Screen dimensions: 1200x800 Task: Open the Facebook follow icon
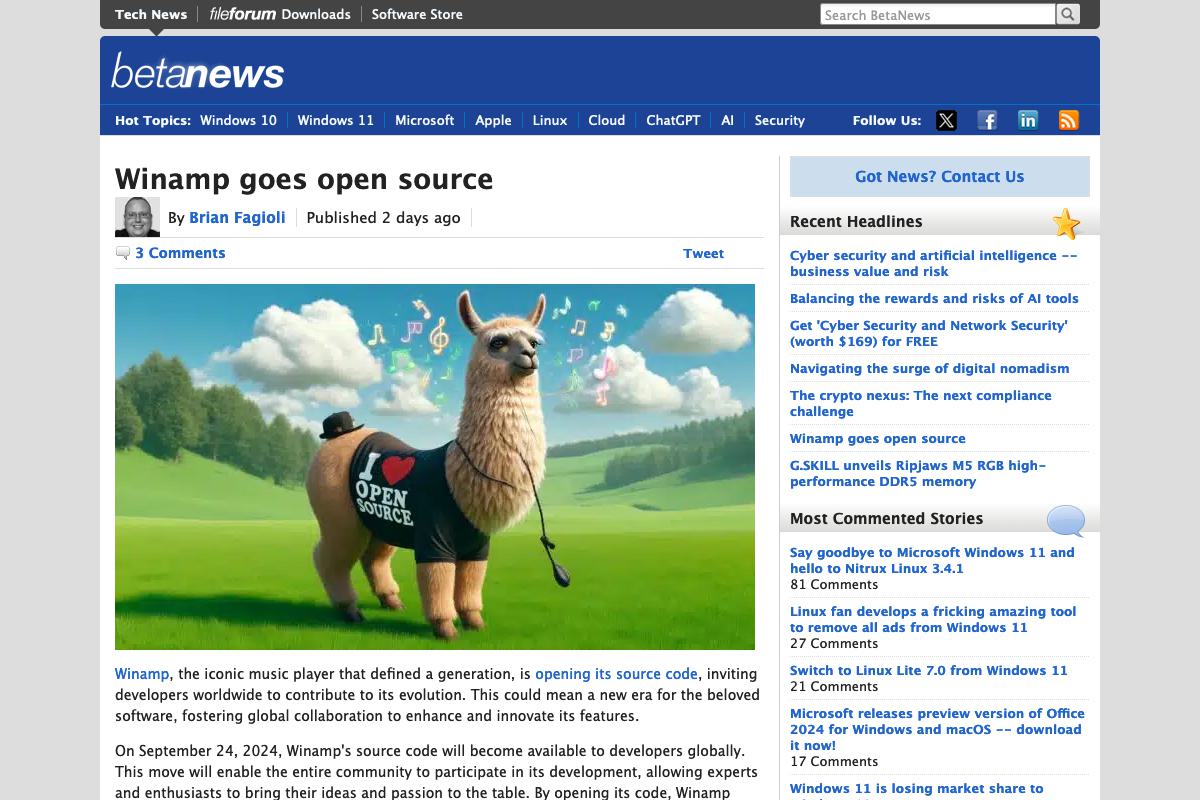pyautogui.click(x=987, y=120)
